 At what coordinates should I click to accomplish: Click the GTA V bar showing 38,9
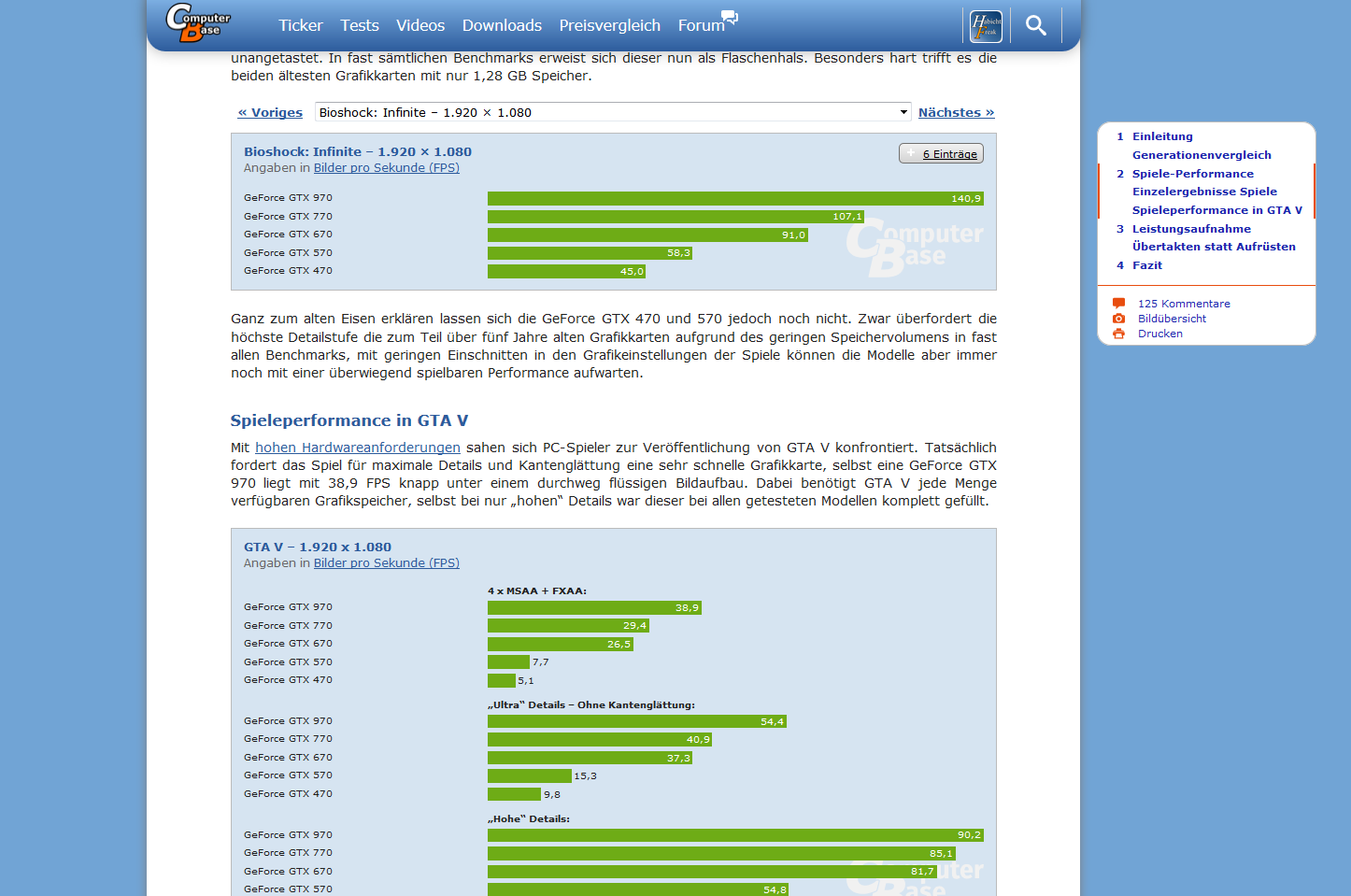[x=594, y=607]
